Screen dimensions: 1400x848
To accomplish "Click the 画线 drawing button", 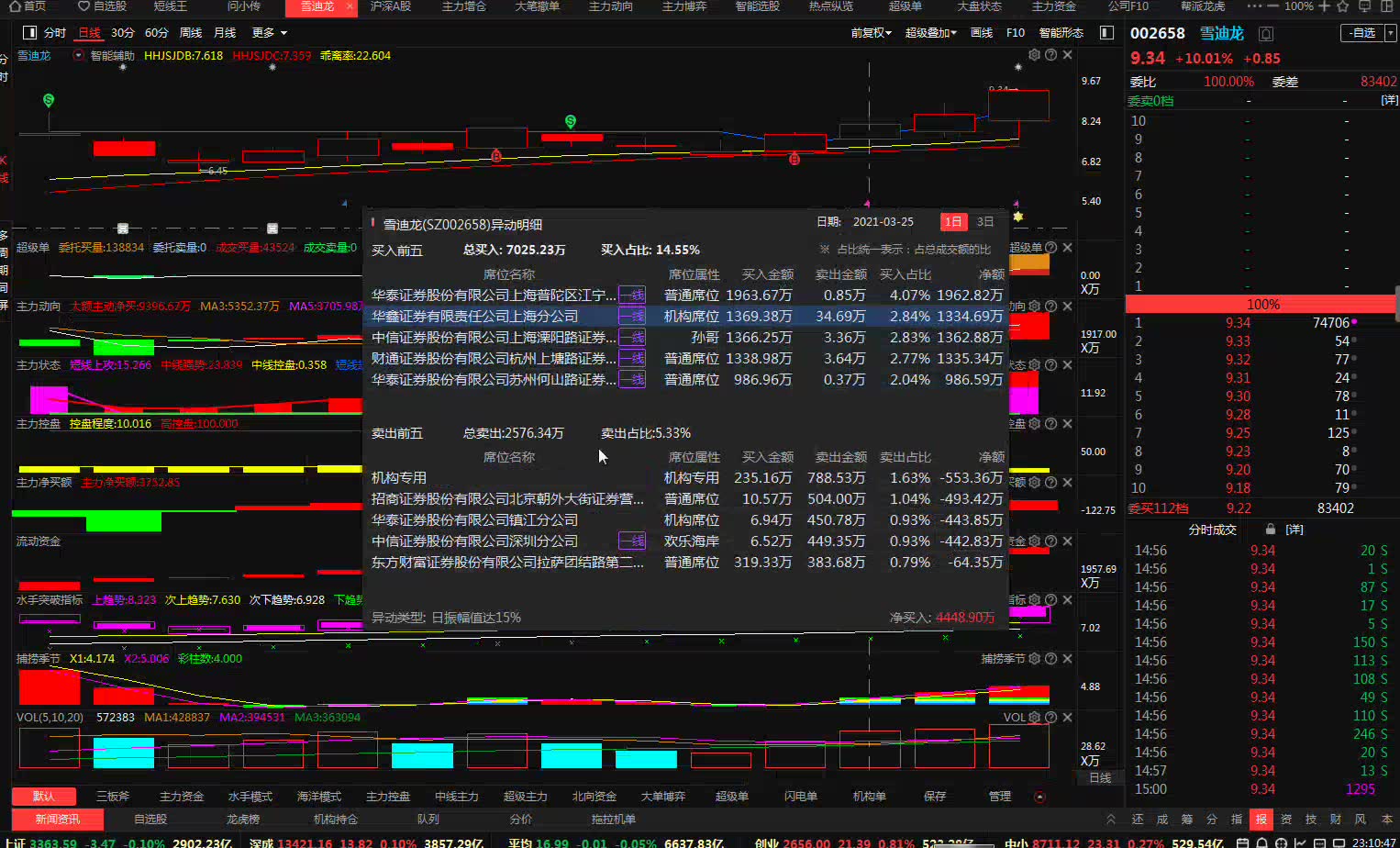I will 982,33.
